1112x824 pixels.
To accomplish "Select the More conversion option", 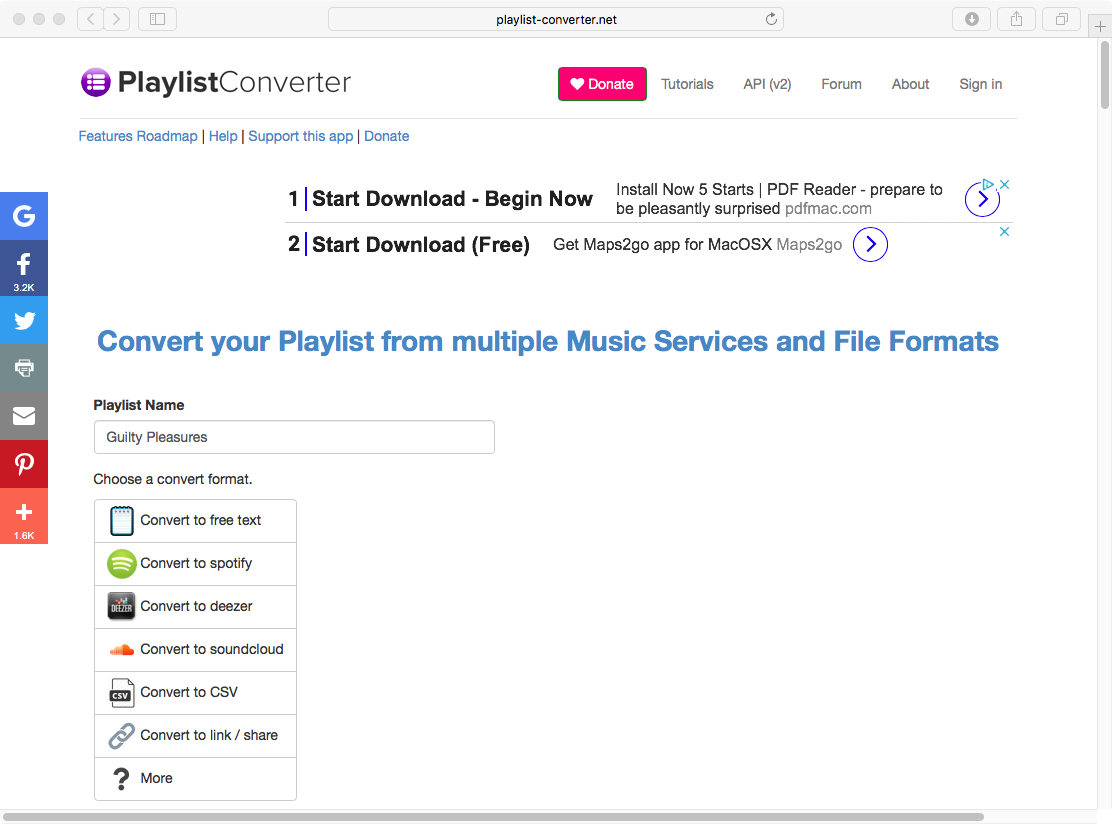I will click(x=195, y=779).
